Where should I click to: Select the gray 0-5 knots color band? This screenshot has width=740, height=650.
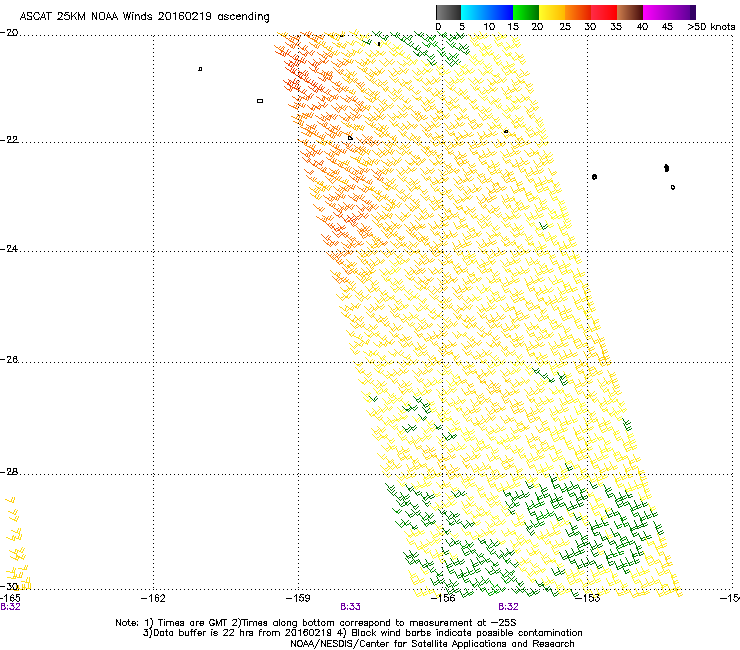pos(448,12)
